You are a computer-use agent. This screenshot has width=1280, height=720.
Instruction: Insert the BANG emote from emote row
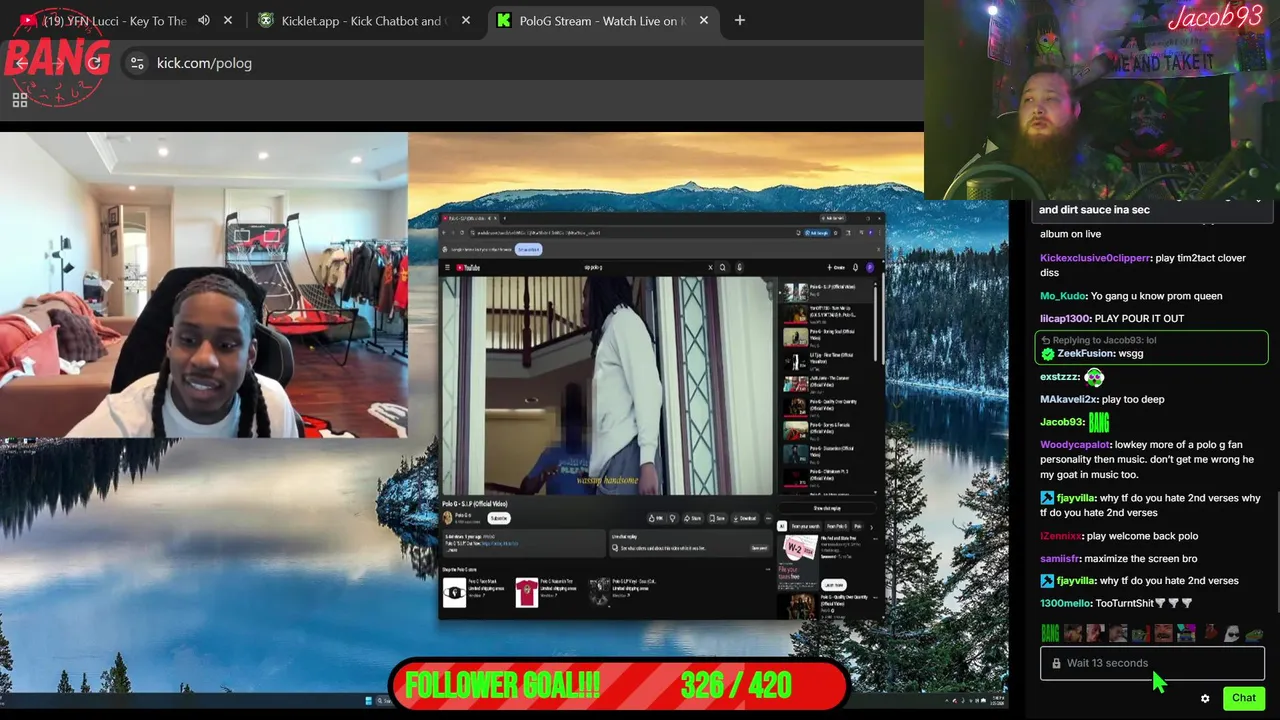click(x=1050, y=633)
